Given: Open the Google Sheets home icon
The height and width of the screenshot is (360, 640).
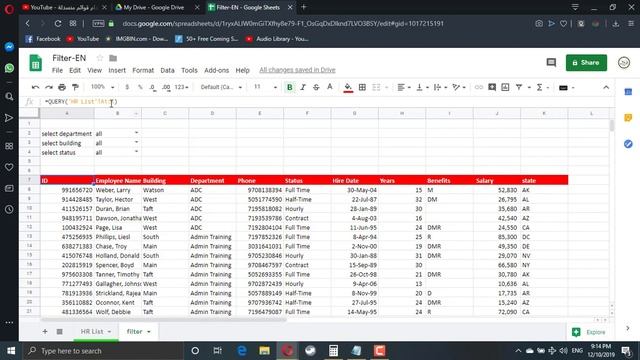Looking at the screenshot, I should pyautogui.click(x=36, y=63).
